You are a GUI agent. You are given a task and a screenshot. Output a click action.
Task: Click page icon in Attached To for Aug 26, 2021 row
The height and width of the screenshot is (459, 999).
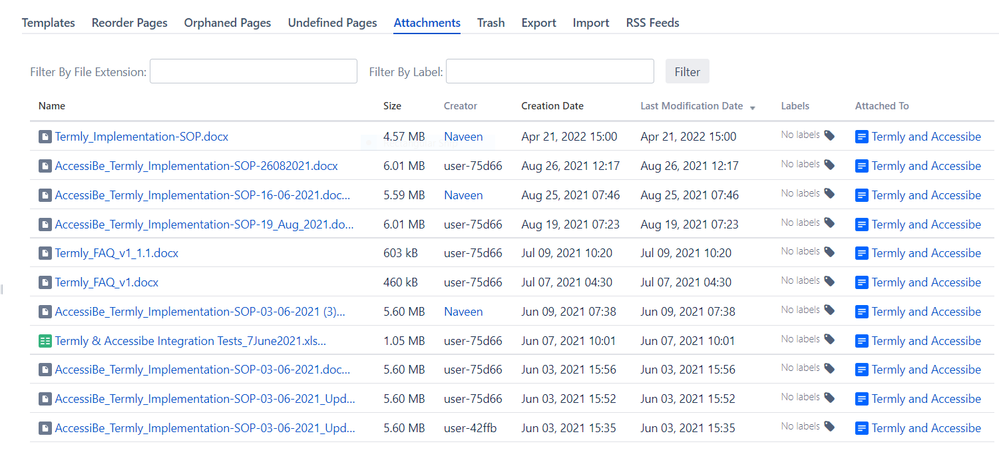click(861, 166)
